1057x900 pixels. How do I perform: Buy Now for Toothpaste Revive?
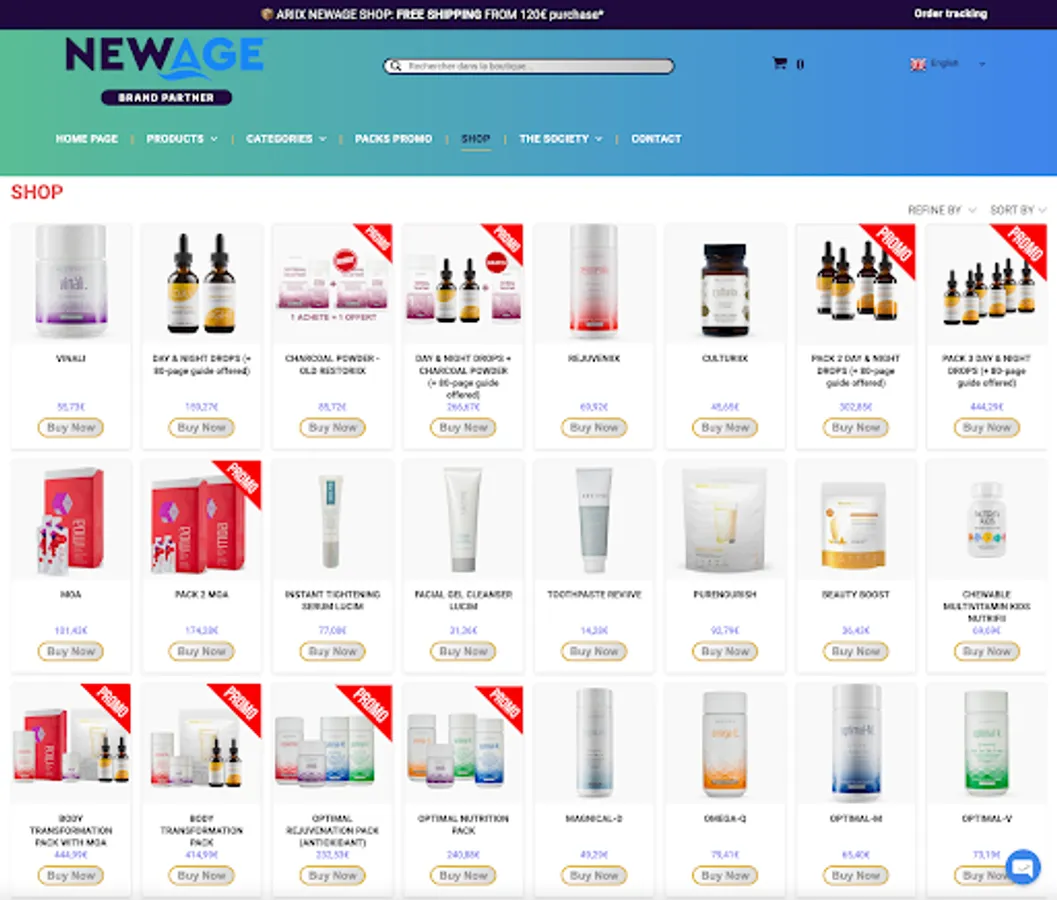[x=594, y=651]
